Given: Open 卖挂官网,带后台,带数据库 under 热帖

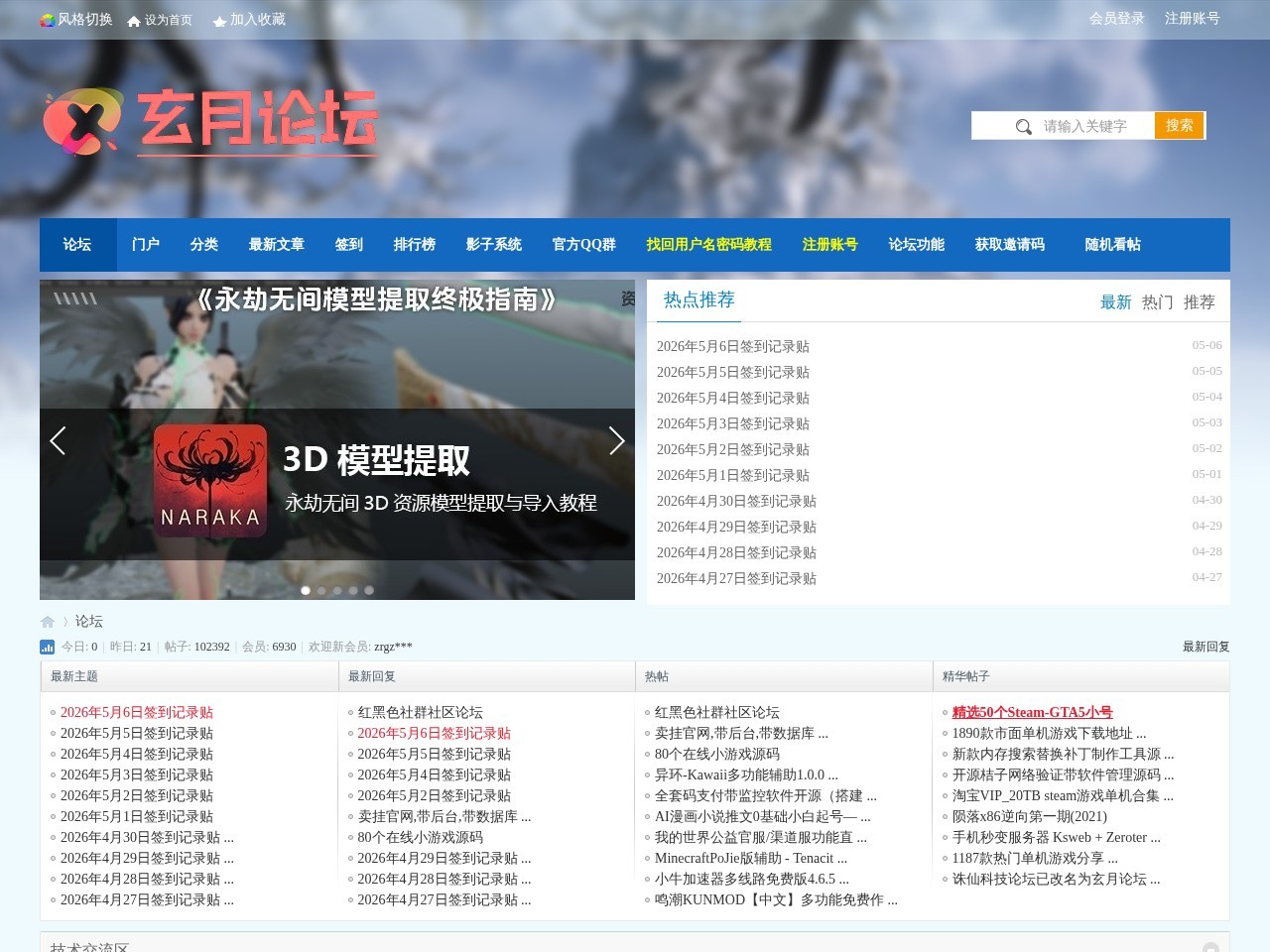Looking at the screenshot, I should 741,733.
